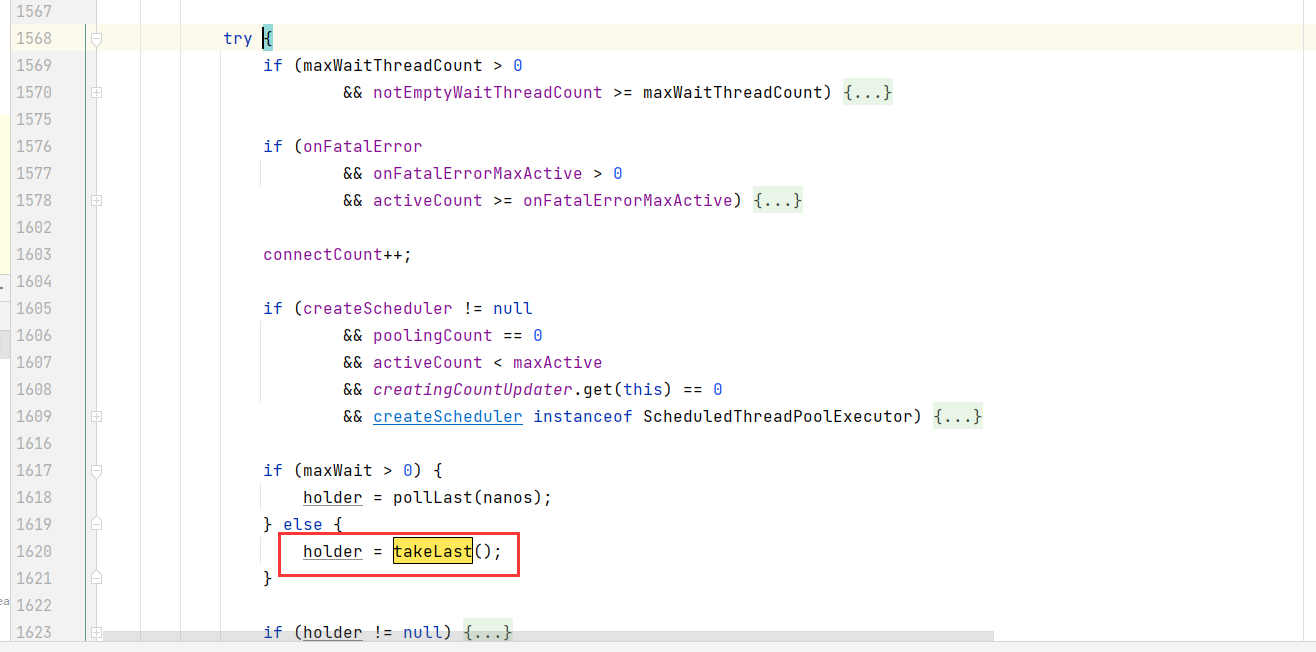This screenshot has width=1316, height=652.
Task: Click createScheduler on line 1605
Action: click(377, 309)
